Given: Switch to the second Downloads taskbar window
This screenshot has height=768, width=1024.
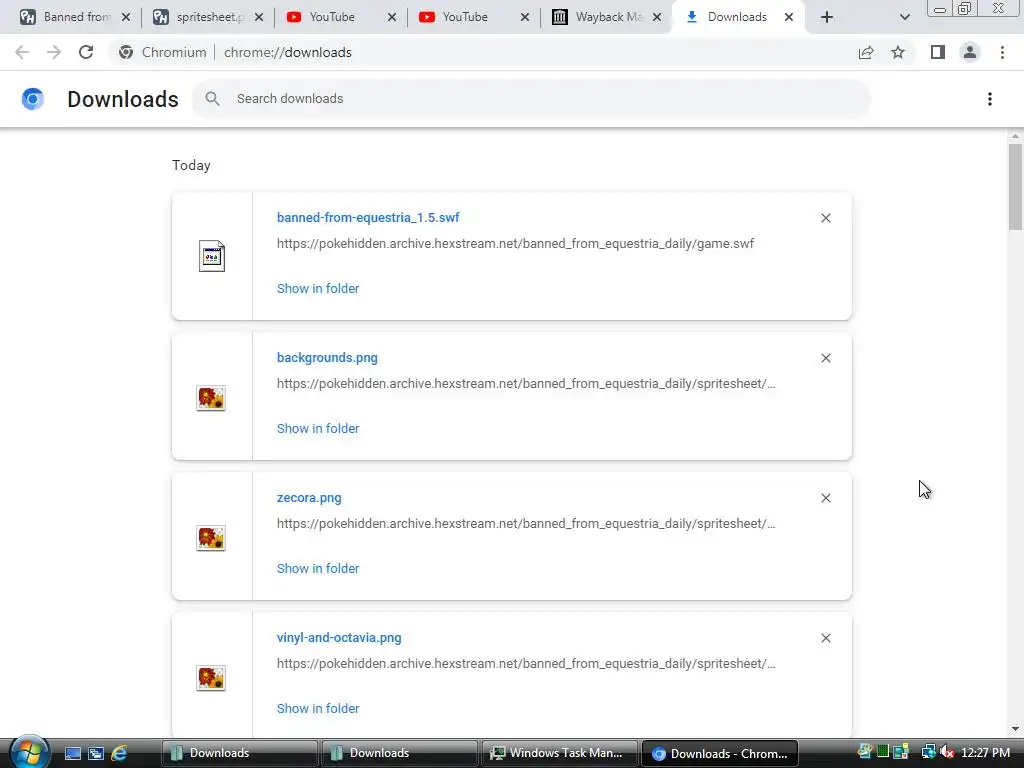Looking at the screenshot, I should pos(399,753).
